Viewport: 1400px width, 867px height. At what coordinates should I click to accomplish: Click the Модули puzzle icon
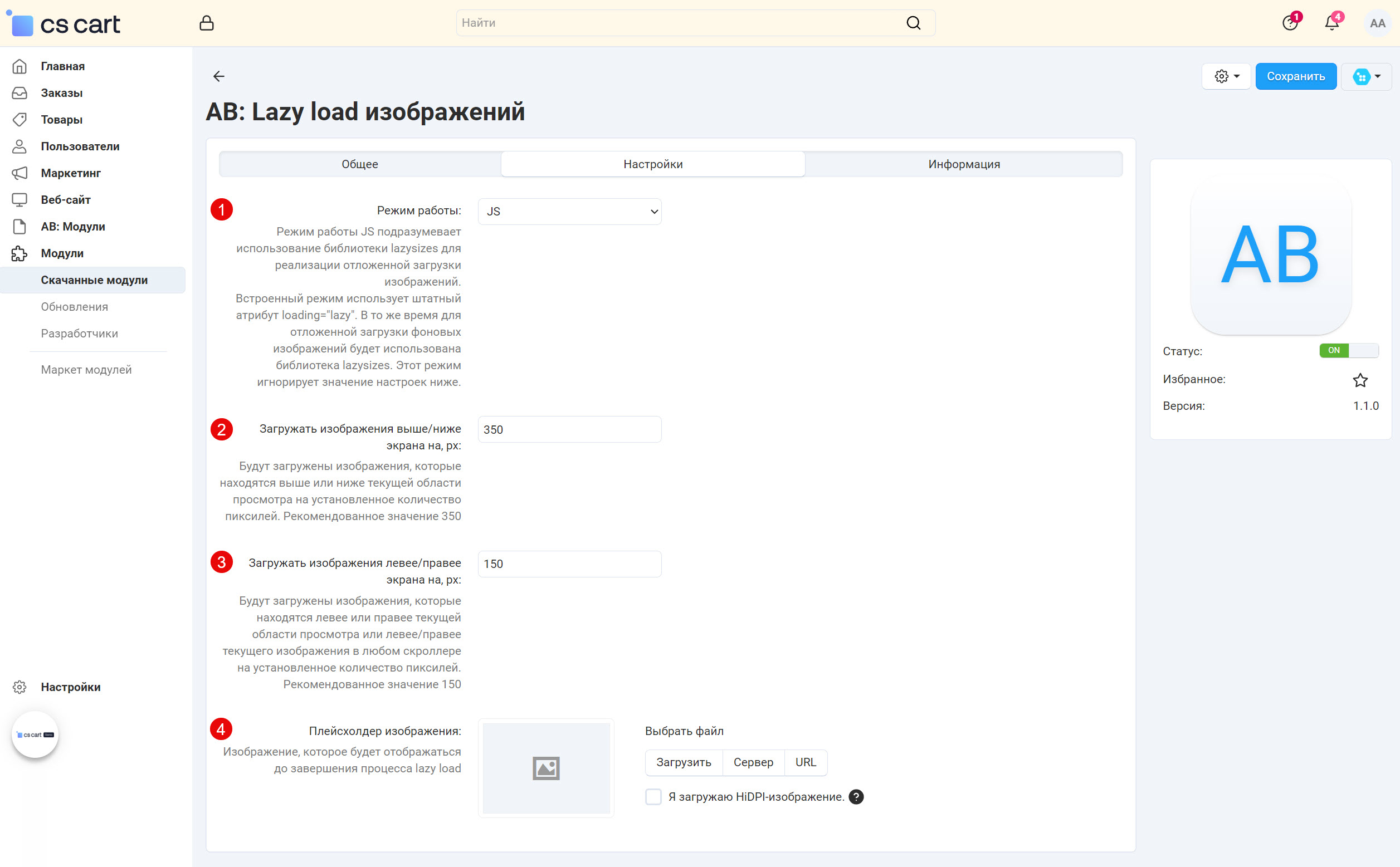19,253
